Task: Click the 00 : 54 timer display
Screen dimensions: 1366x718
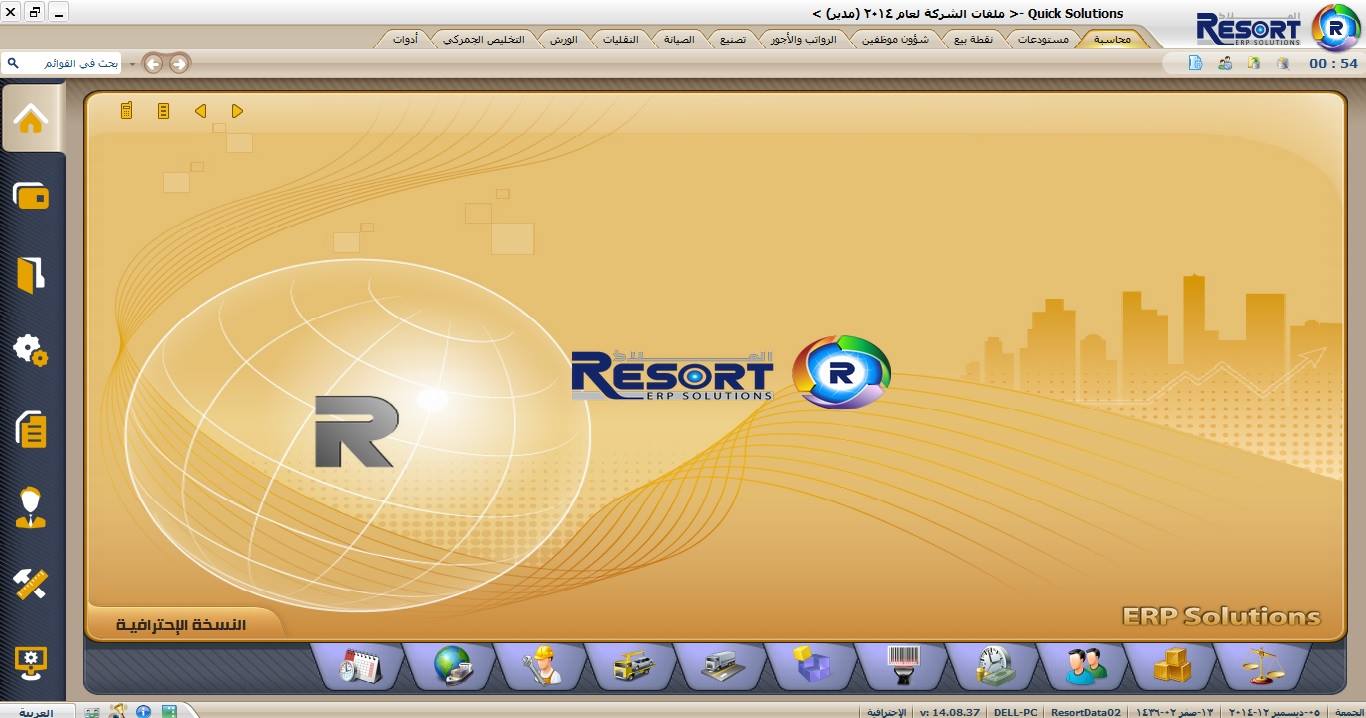Action: (1334, 63)
